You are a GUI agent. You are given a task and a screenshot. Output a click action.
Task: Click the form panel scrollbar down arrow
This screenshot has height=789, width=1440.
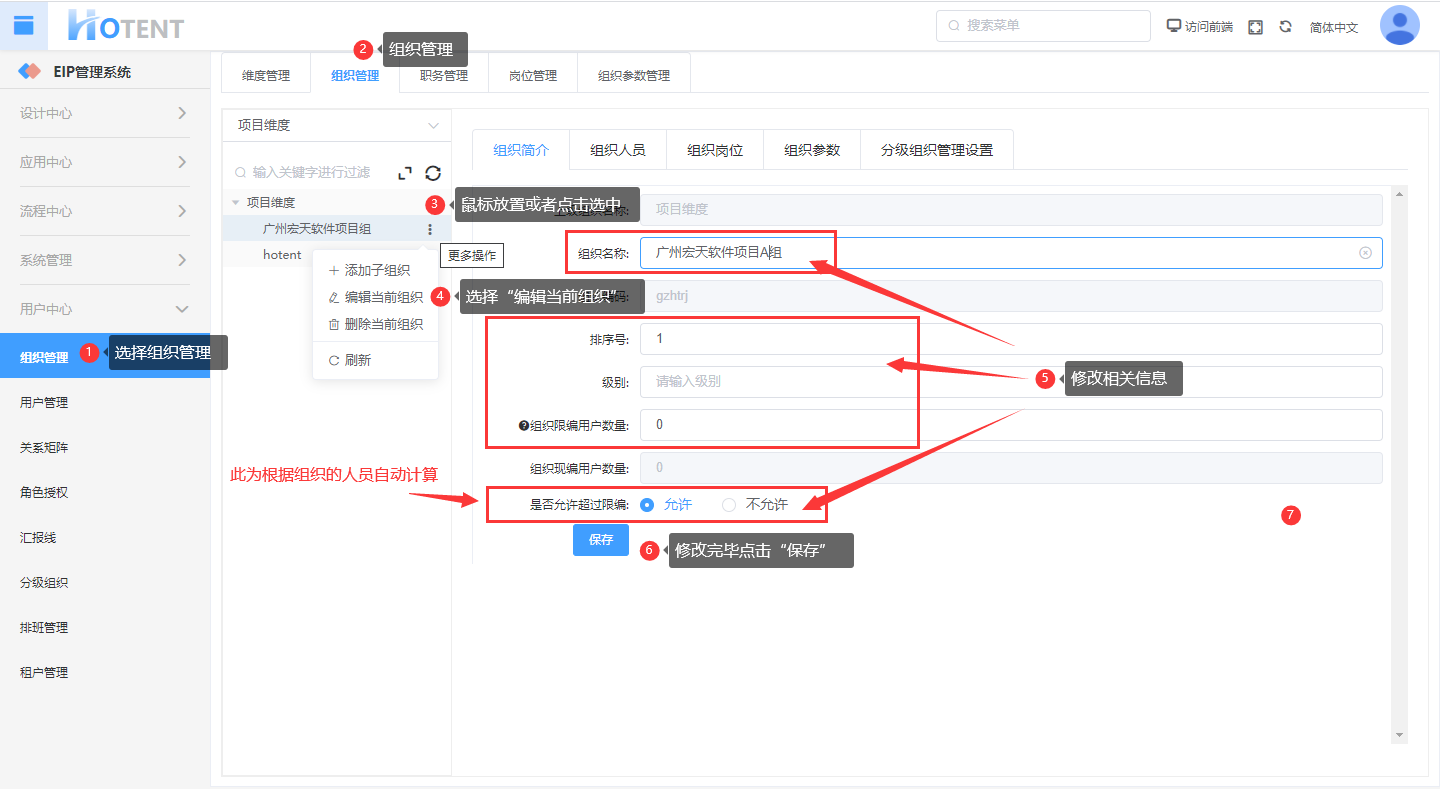pyautogui.click(x=1399, y=736)
